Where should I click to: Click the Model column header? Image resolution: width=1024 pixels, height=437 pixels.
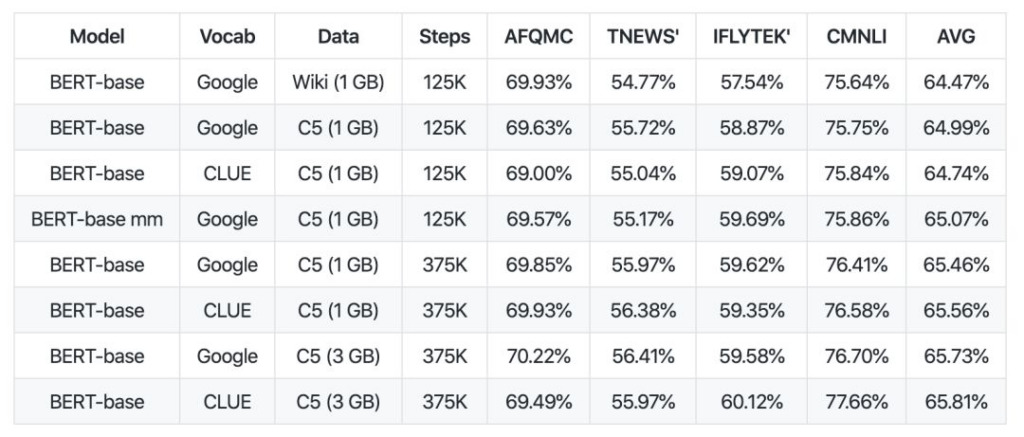point(97,37)
